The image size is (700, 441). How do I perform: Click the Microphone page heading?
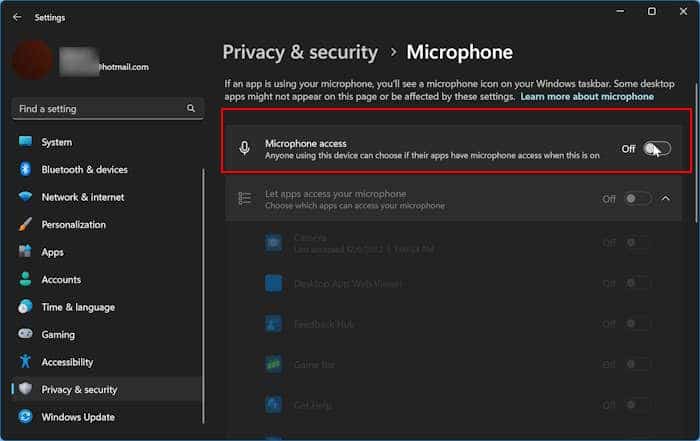point(459,52)
